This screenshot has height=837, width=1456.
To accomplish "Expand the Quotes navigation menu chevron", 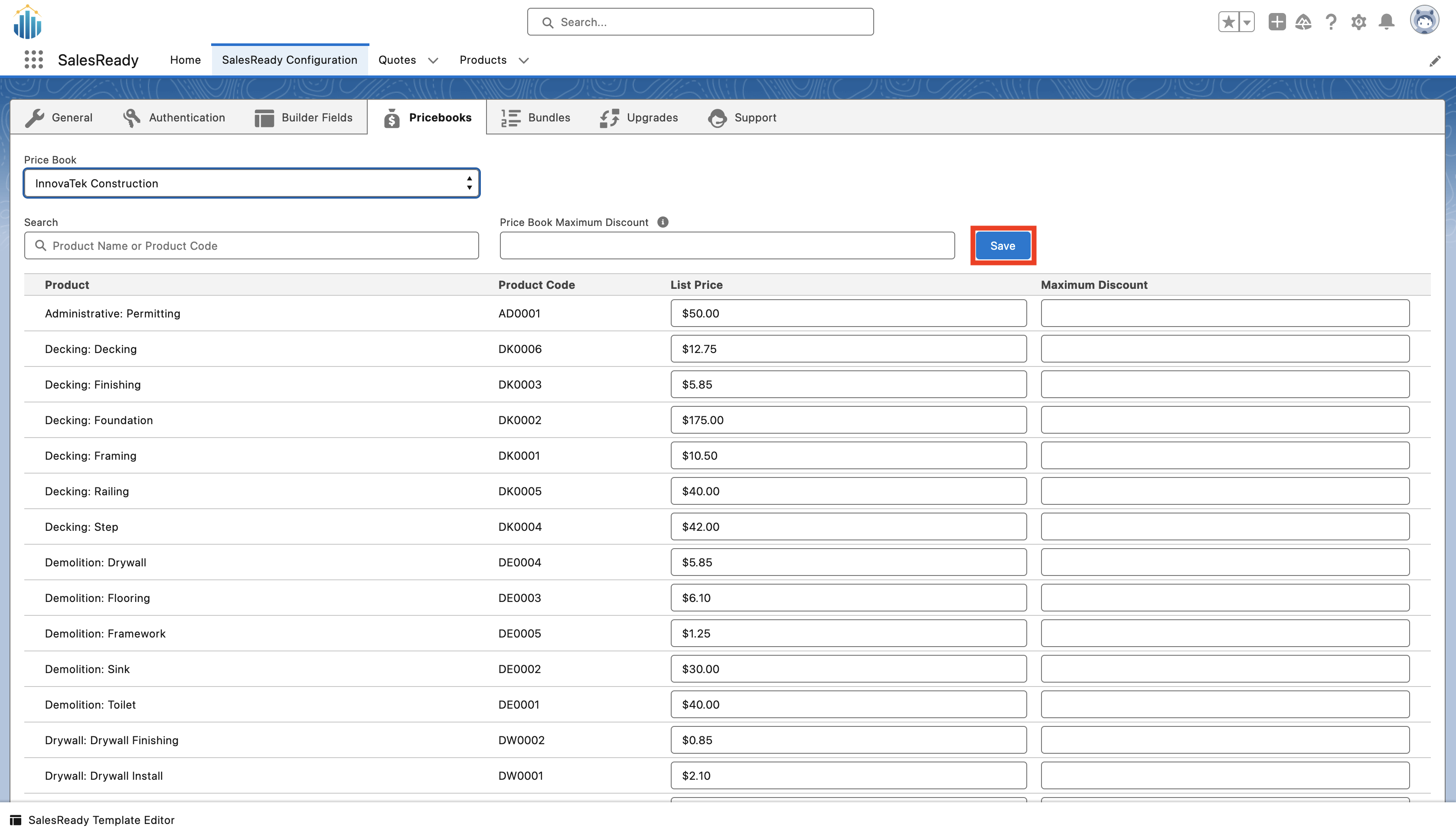I will [x=433, y=60].
